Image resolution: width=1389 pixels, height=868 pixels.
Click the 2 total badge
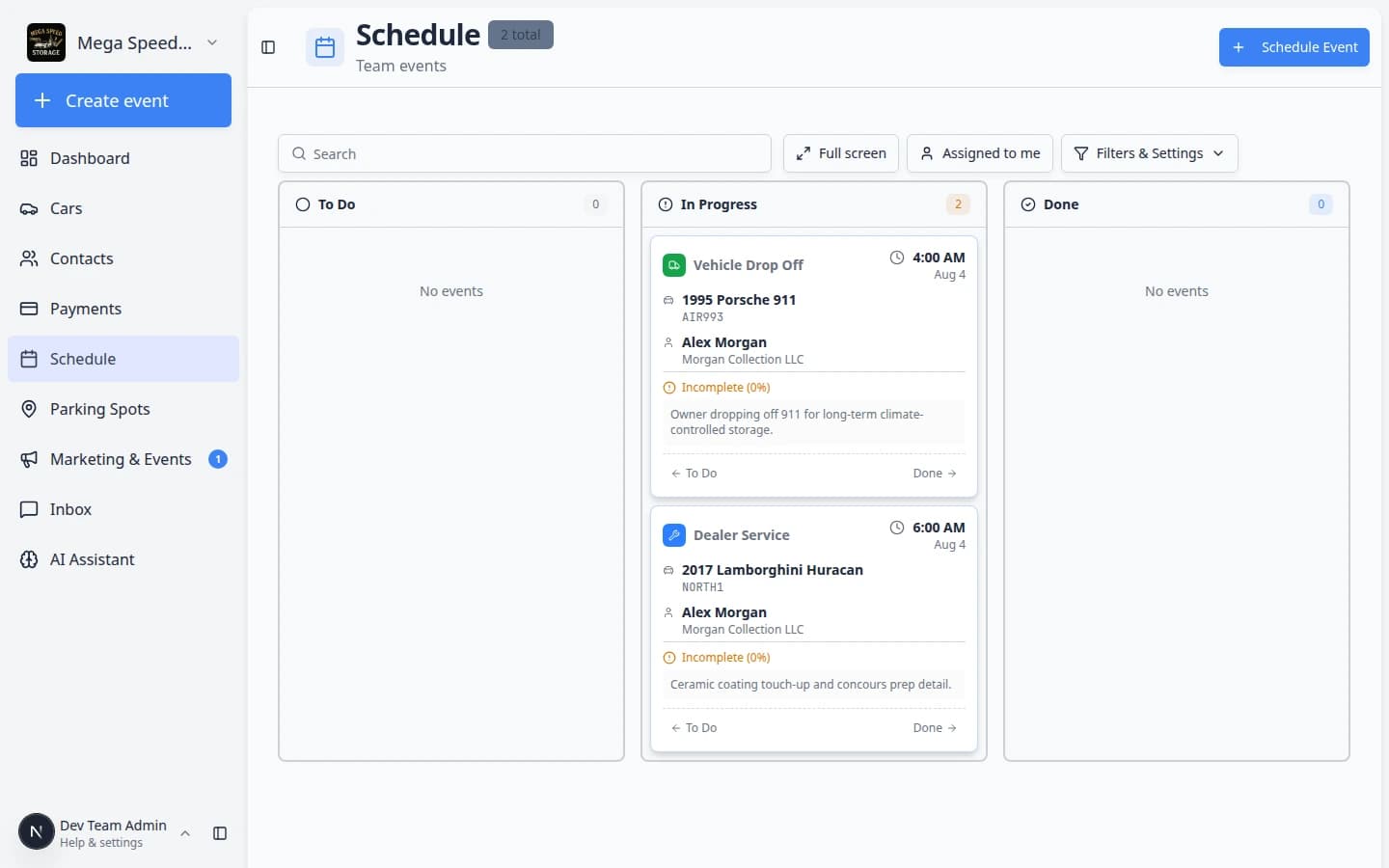coord(521,35)
